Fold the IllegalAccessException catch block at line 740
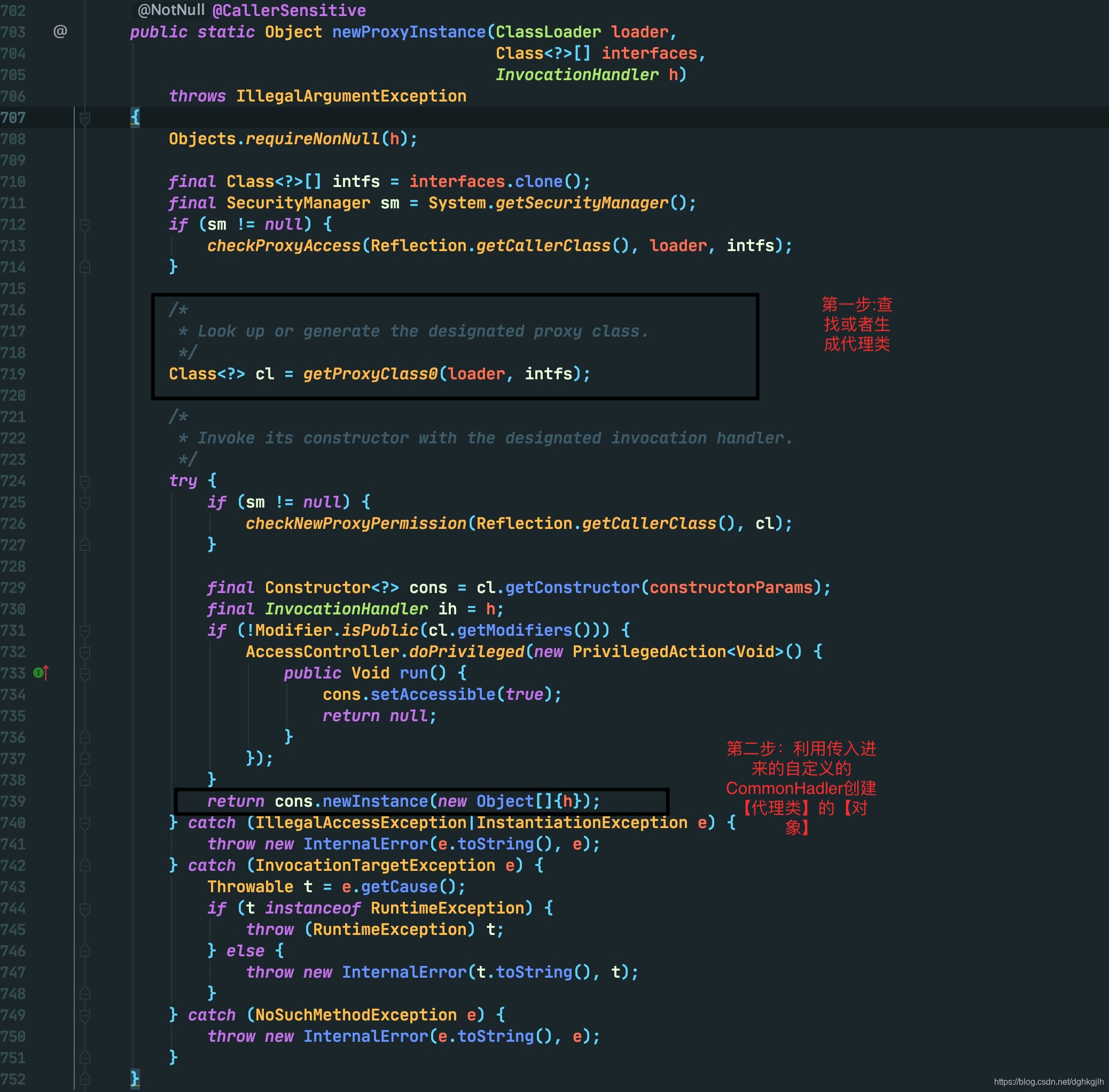1109x1092 pixels. (x=85, y=823)
